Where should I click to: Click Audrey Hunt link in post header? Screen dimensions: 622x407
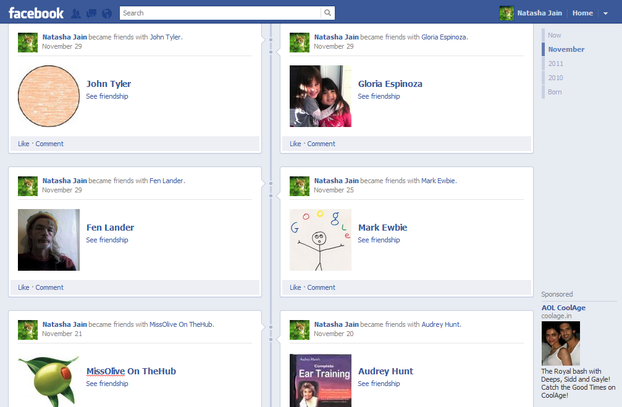[440, 324]
